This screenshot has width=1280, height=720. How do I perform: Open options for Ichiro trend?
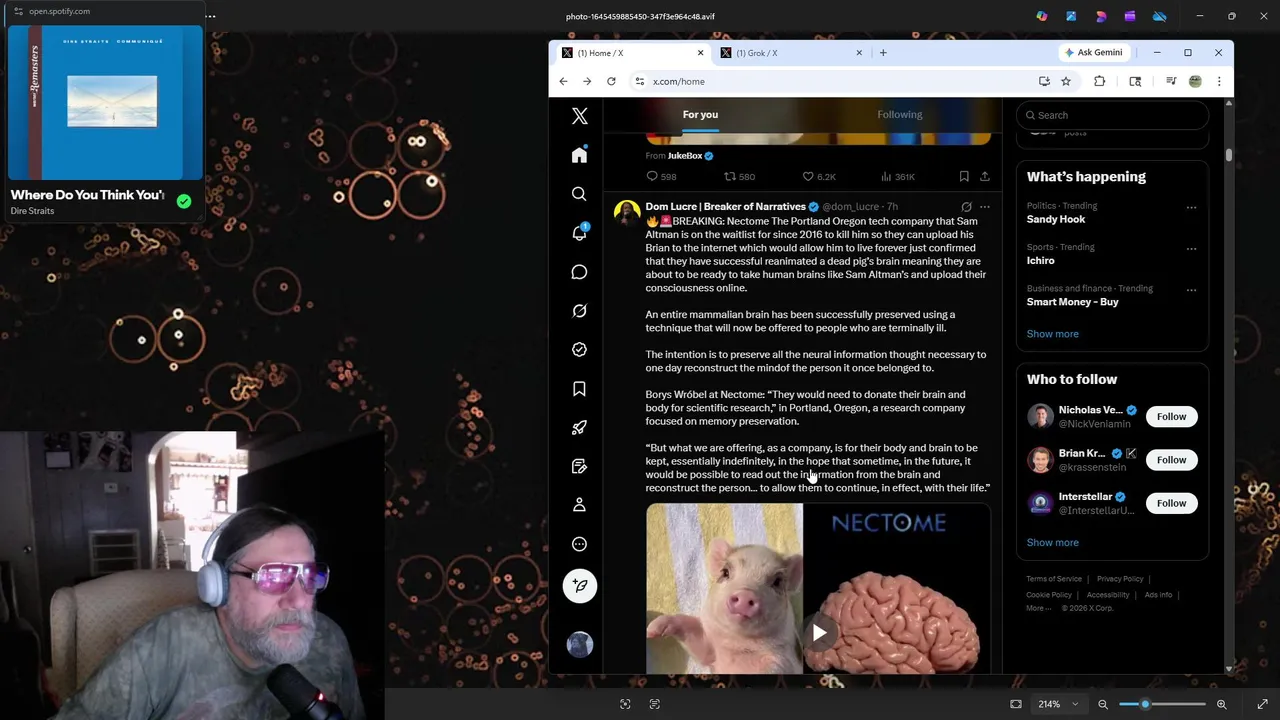(1191, 249)
